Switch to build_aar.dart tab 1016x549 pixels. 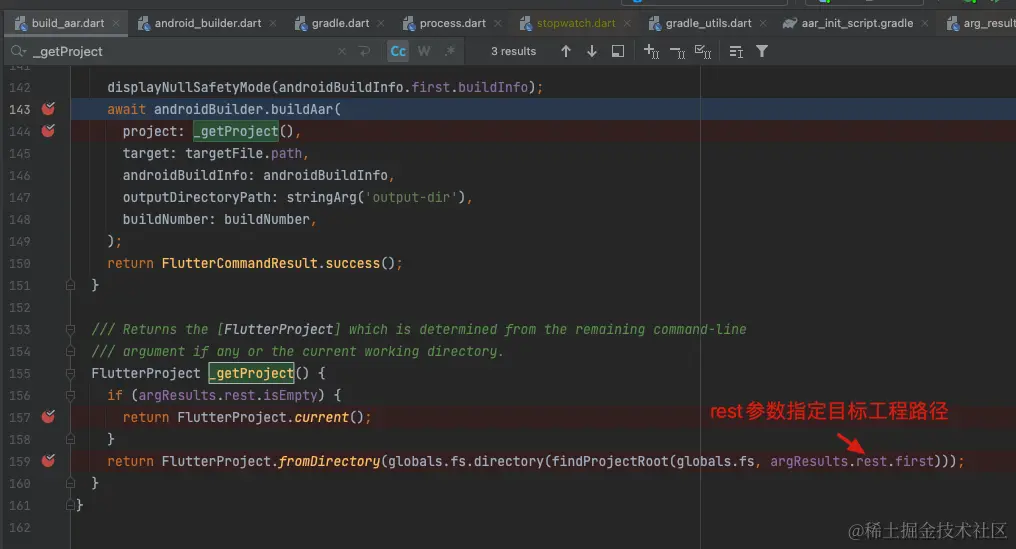coord(67,23)
